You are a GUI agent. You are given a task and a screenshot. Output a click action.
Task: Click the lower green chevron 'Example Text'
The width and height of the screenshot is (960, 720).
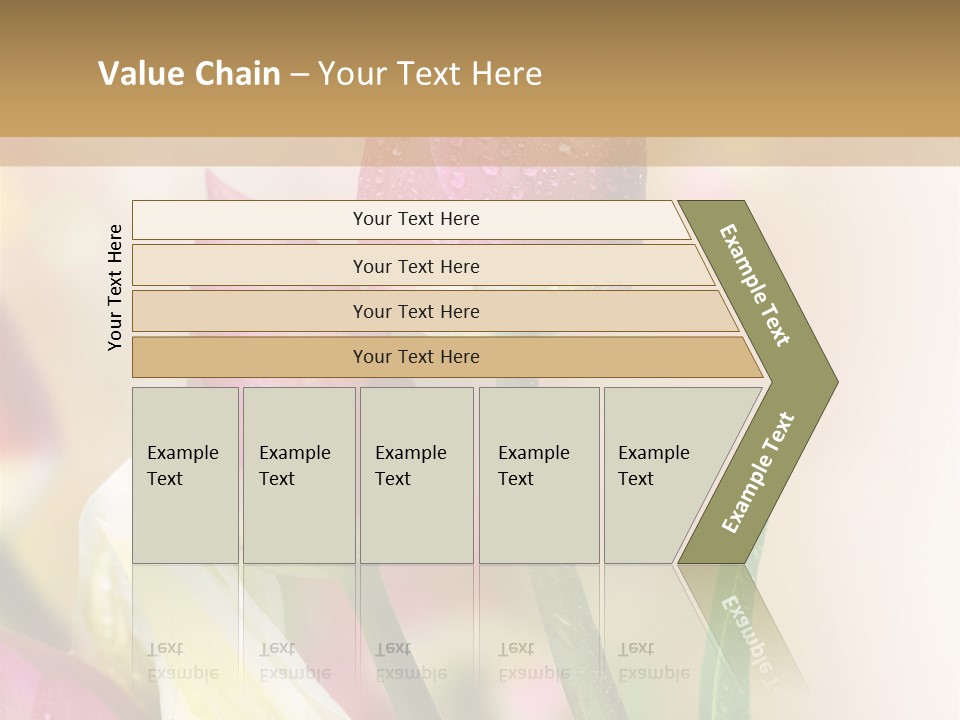[758, 472]
